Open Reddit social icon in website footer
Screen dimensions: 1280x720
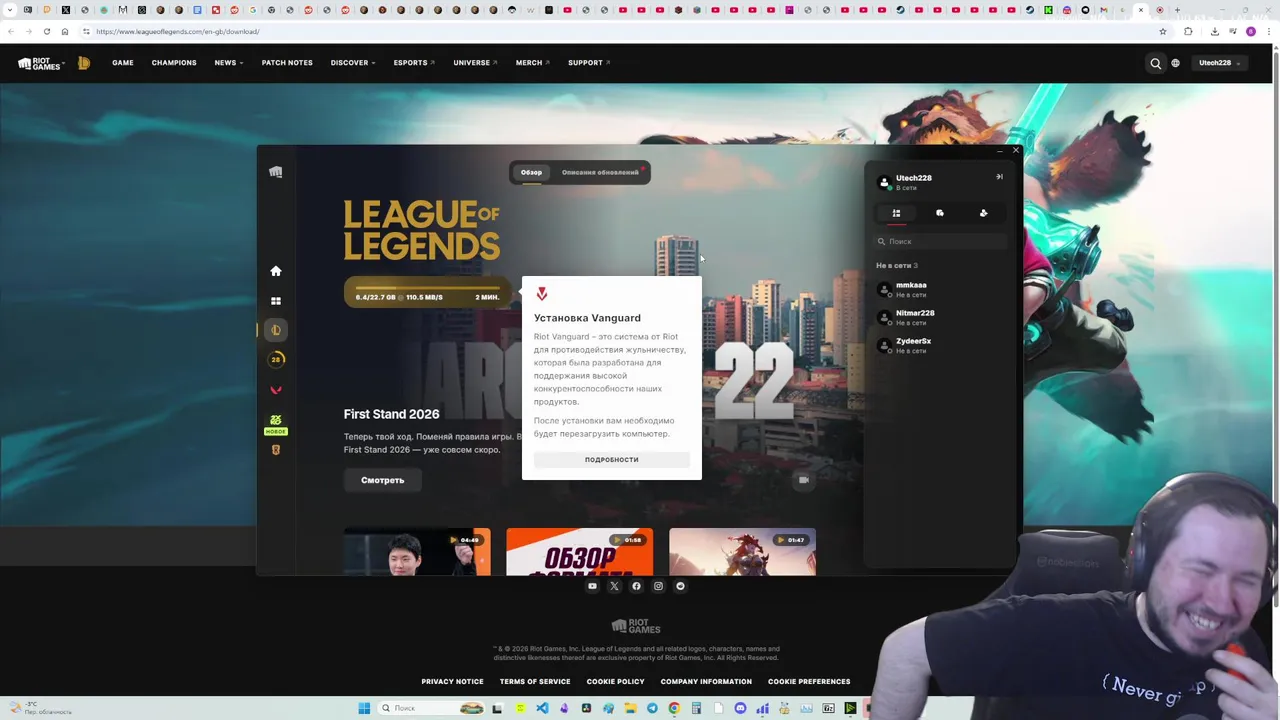[x=680, y=586]
